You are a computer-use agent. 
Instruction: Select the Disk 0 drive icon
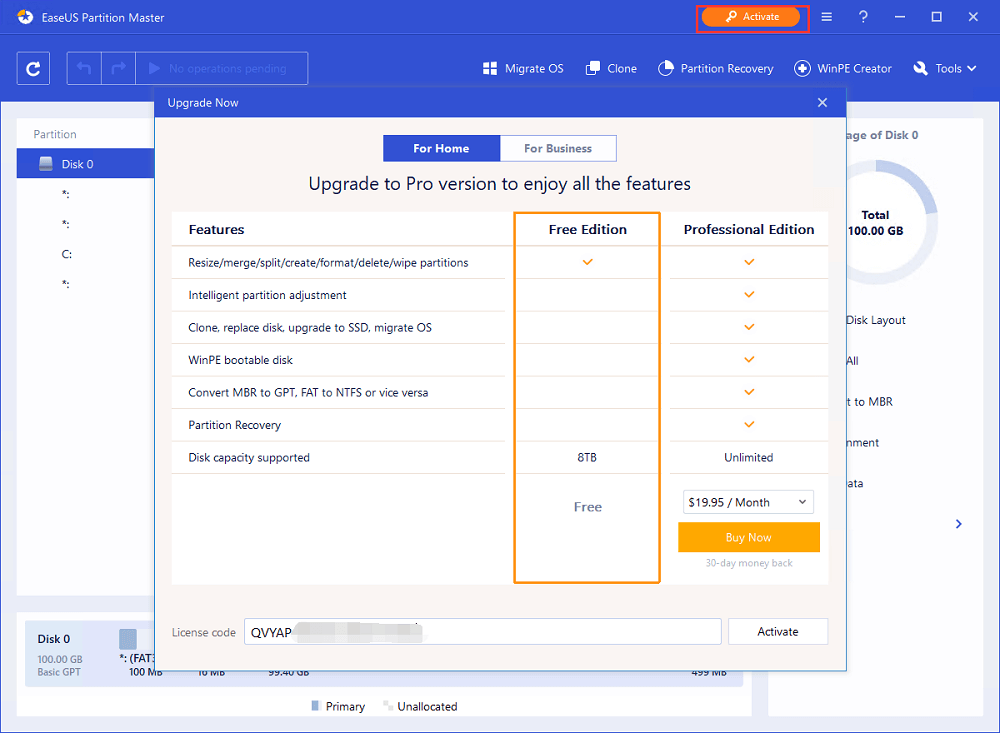tap(44, 163)
